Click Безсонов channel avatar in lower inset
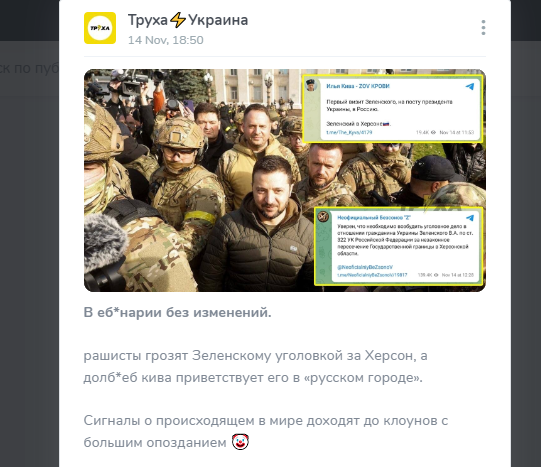Screen dimensions: 541x467 point(323,217)
